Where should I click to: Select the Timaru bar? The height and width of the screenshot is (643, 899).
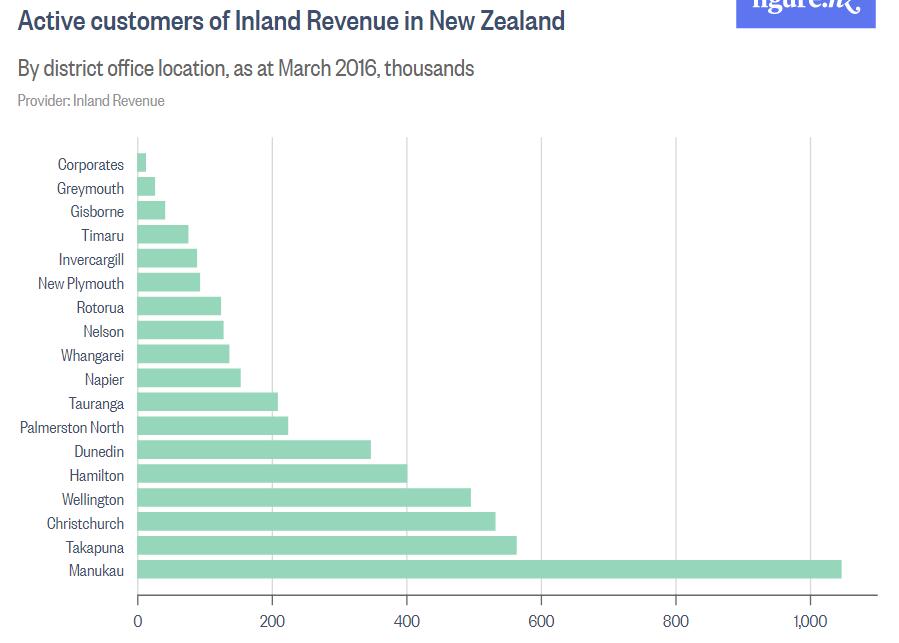163,234
